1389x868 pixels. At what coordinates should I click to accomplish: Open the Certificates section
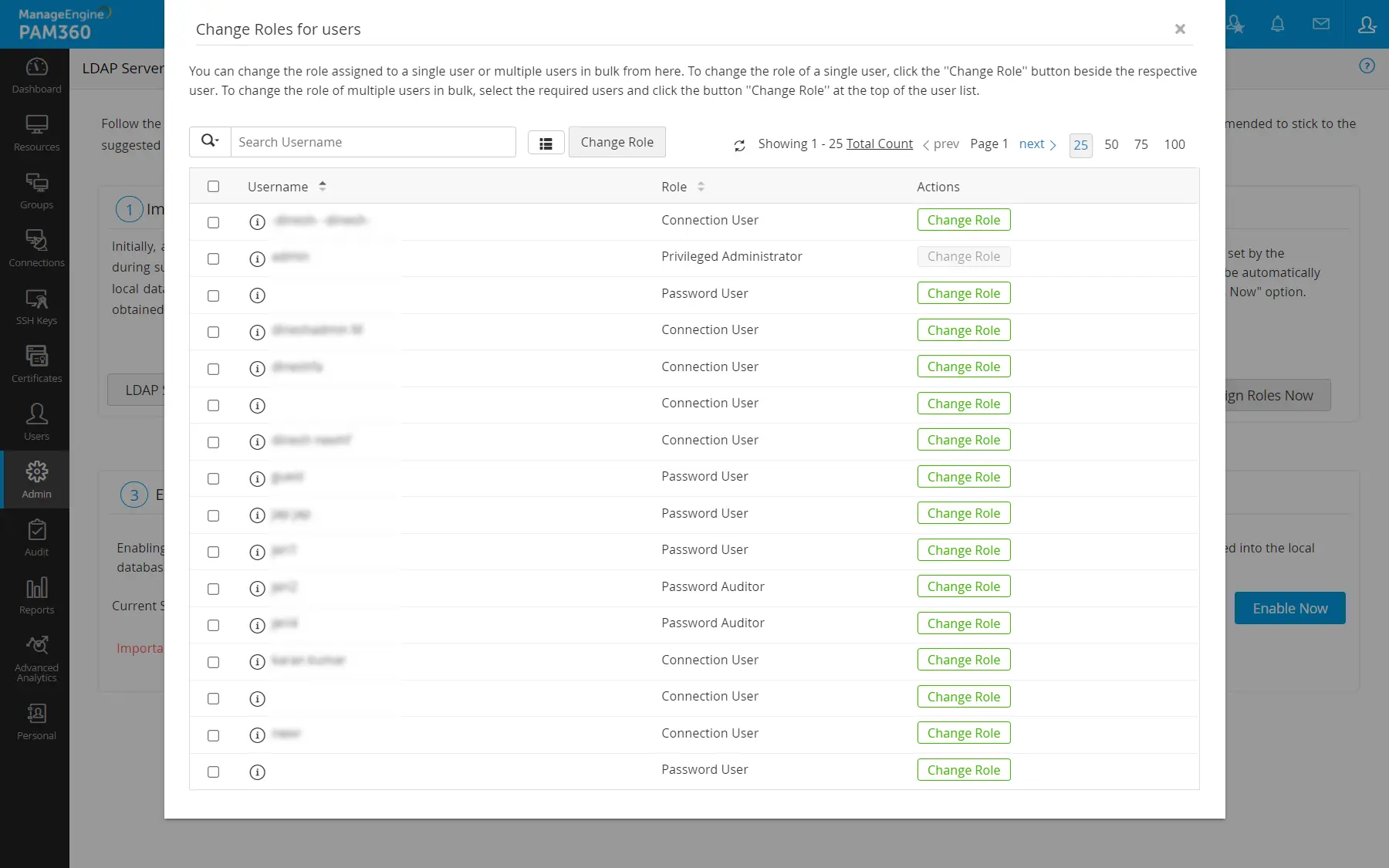pyautogui.click(x=36, y=363)
